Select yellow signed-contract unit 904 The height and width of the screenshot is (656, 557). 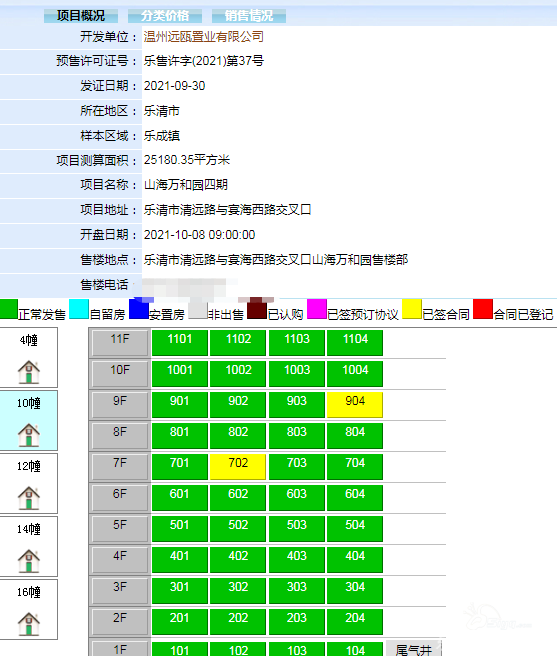click(355, 405)
